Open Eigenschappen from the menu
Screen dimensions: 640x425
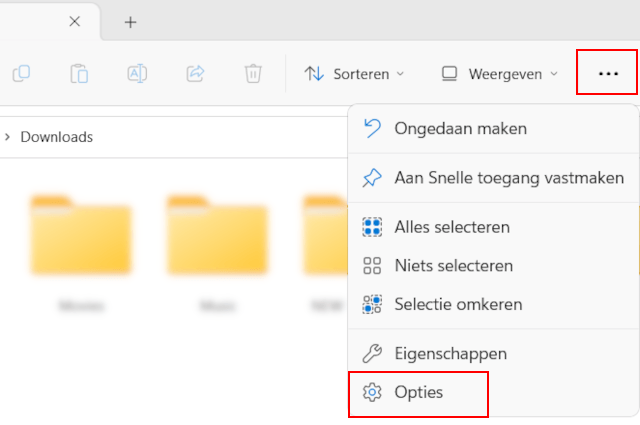pos(450,353)
